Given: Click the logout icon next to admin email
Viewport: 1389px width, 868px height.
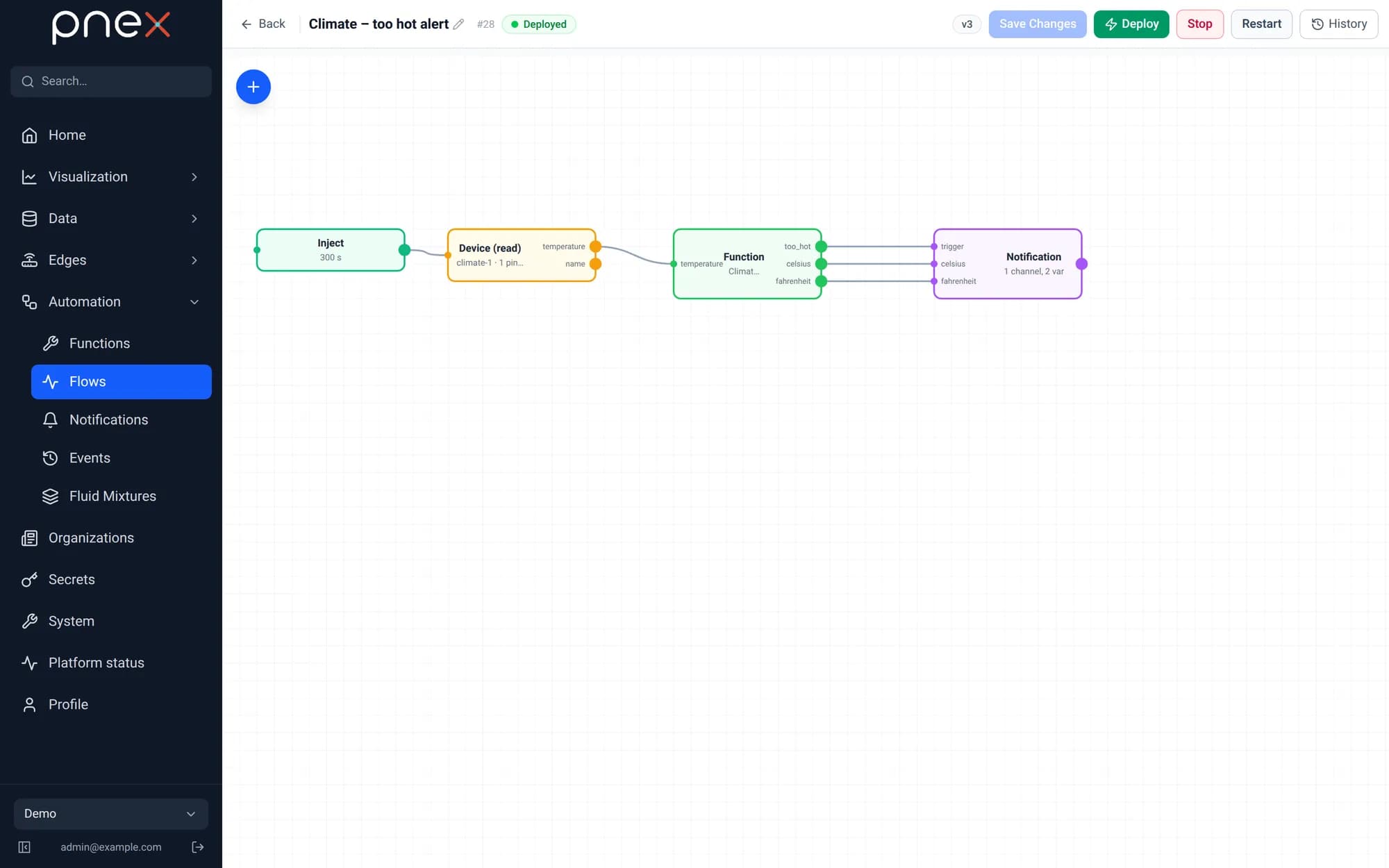Looking at the screenshot, I should 198,847.
